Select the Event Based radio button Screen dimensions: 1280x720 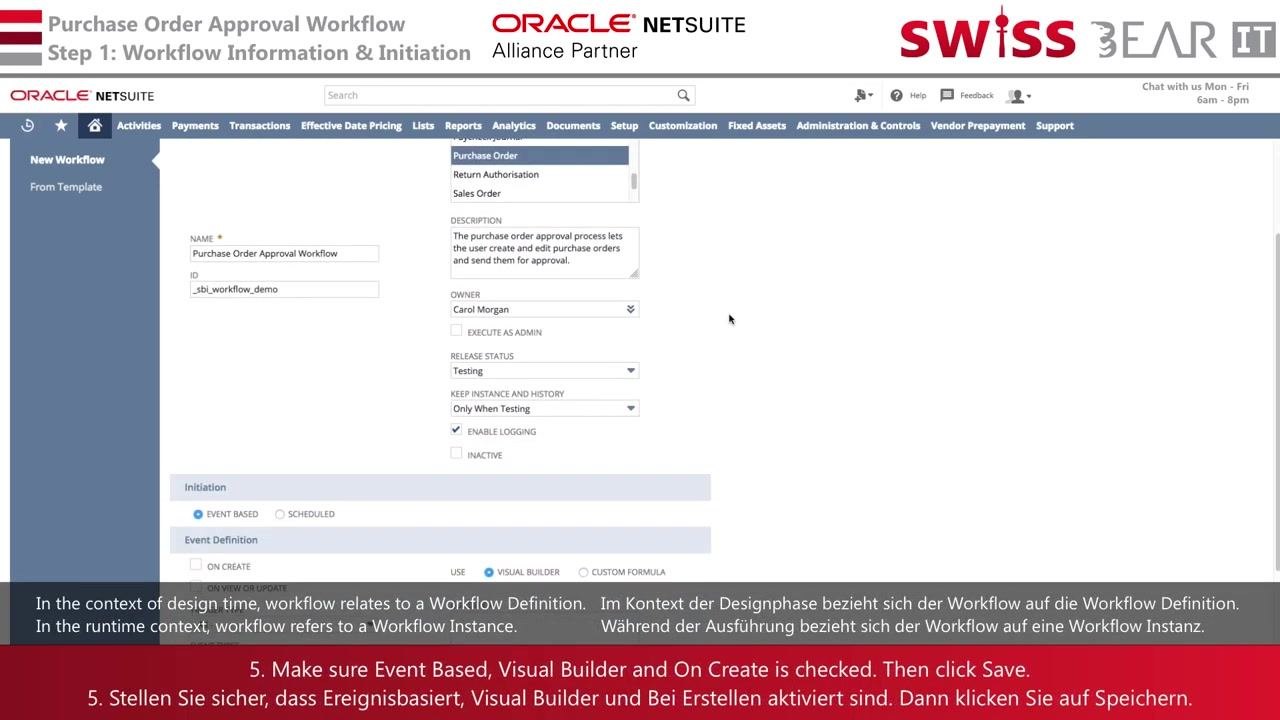click(x=198, y=514)
